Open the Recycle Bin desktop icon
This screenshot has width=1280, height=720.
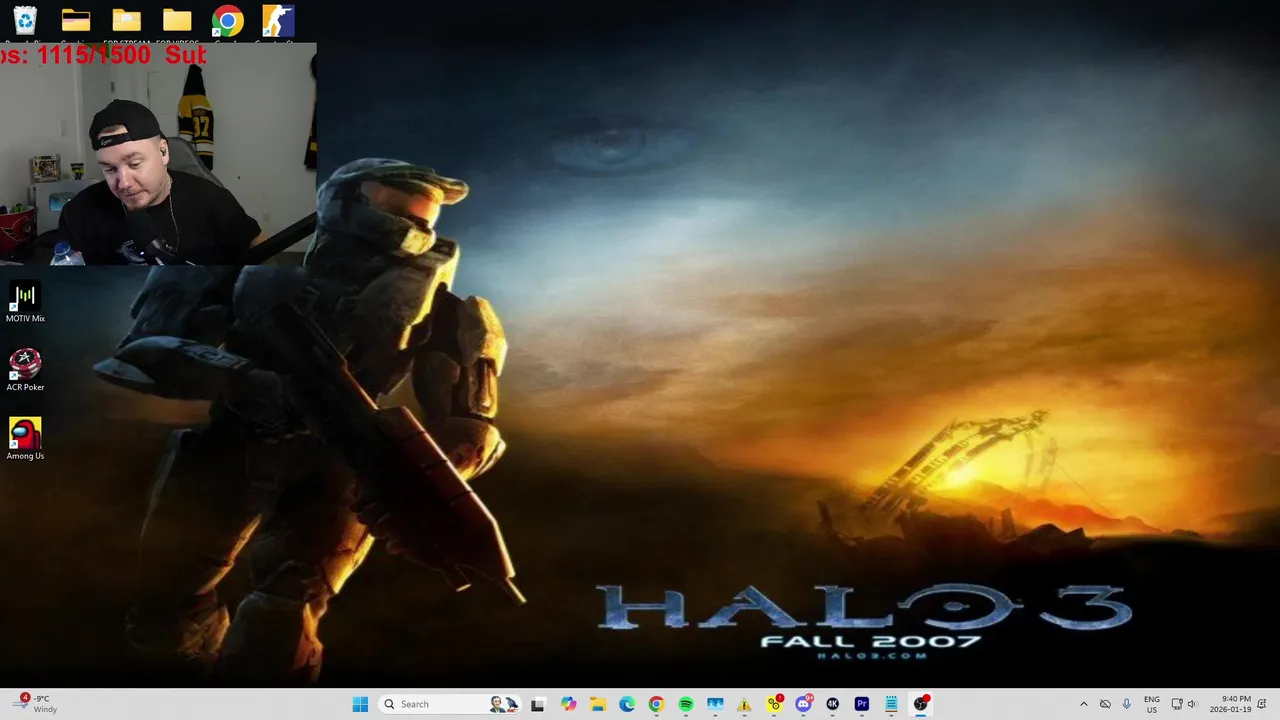coord(25,21)
